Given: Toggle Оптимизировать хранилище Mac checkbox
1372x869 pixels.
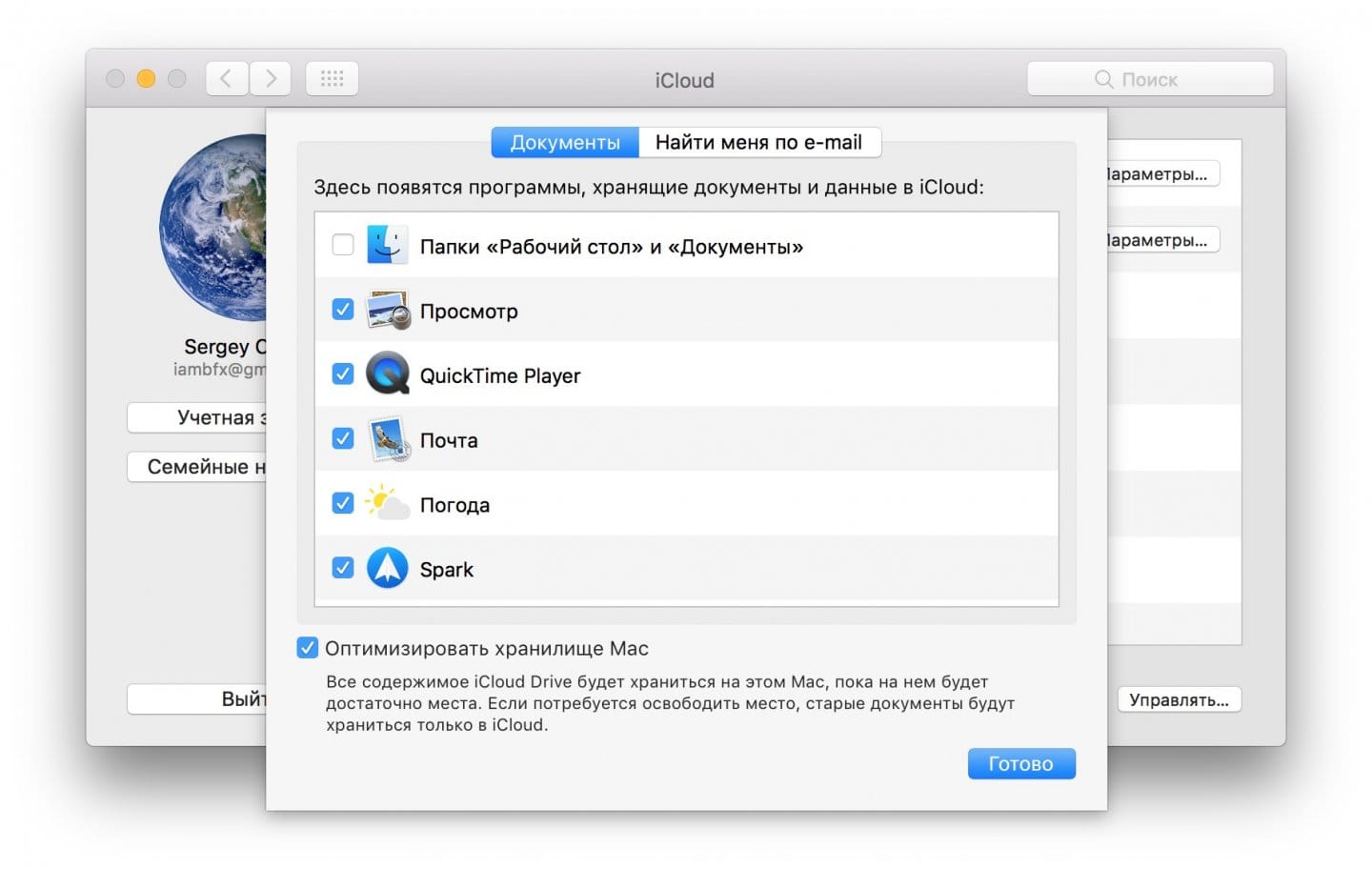Looking at the screenshot, I should 307,648.
